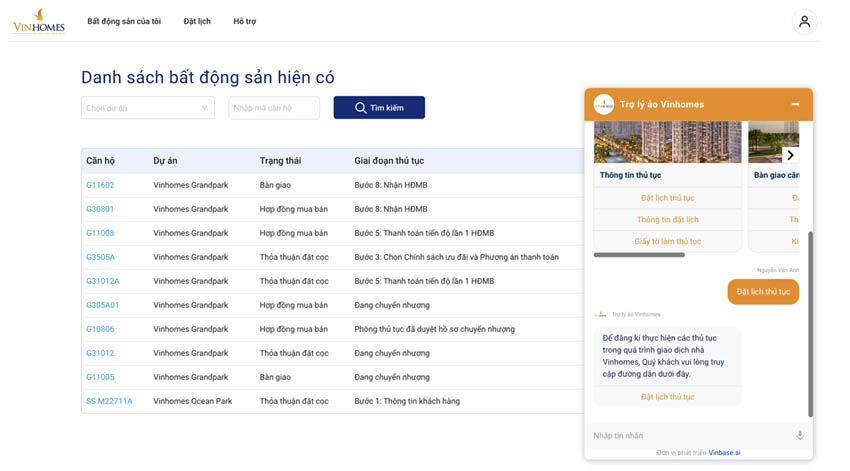The height and width of the screenshot is (471, 850).
Task: Click 'Phòng thủ tục đã duyệt hồ sơ chuyển nhượng'
Action: pos(435,329)
